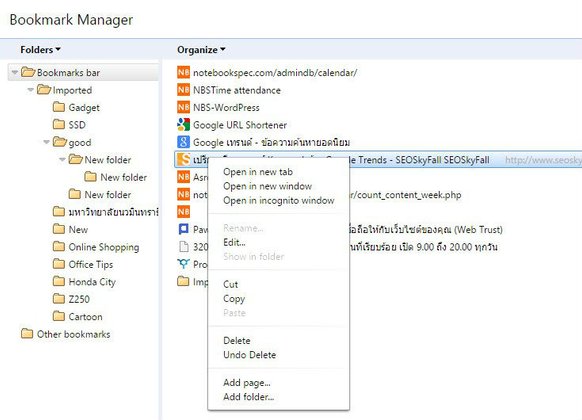582x420 pixels.
Task: Select the NBS-WordPress bookmark text
Action: tap(226, 107)
